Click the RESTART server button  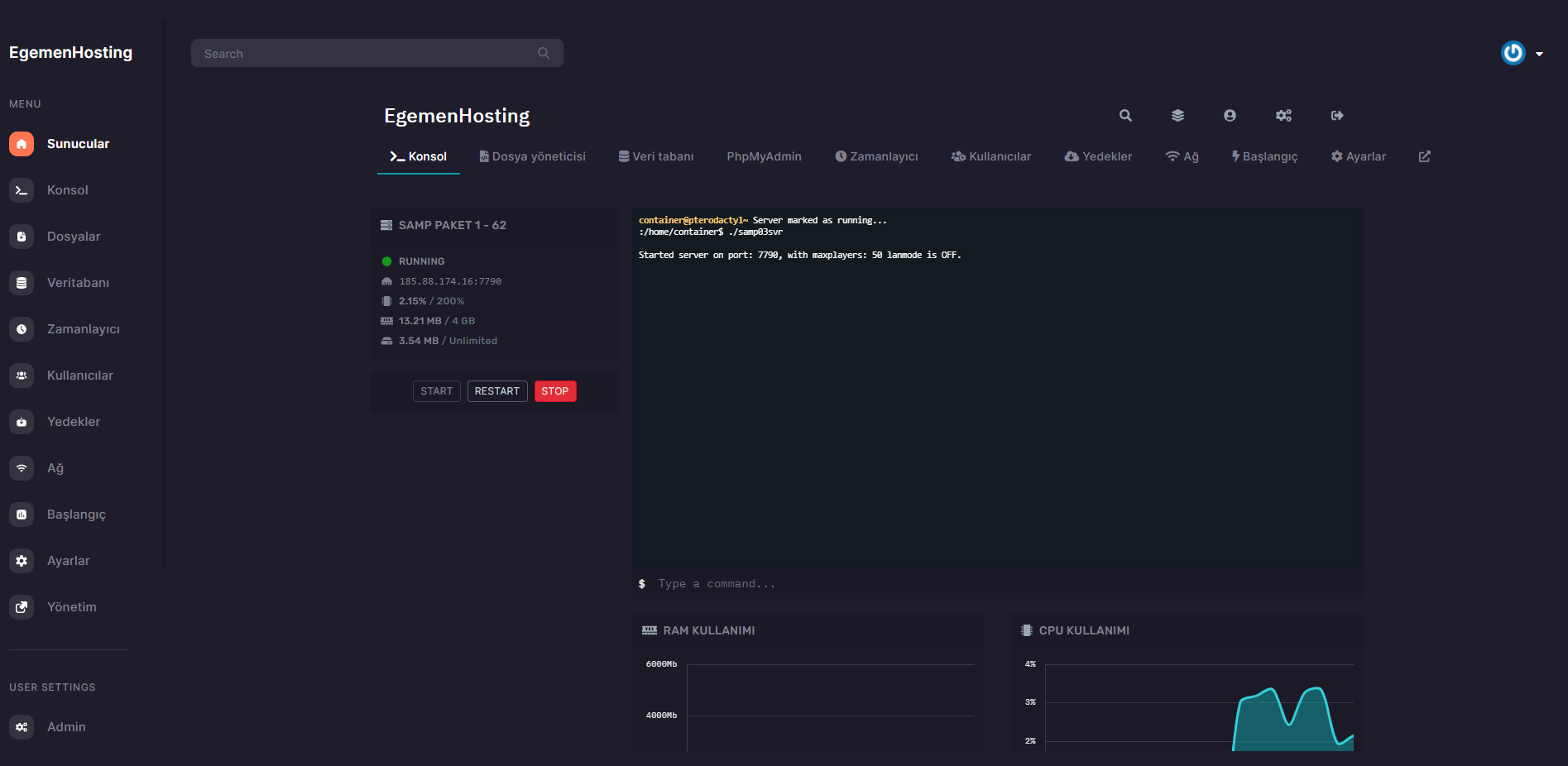point(497,391)
